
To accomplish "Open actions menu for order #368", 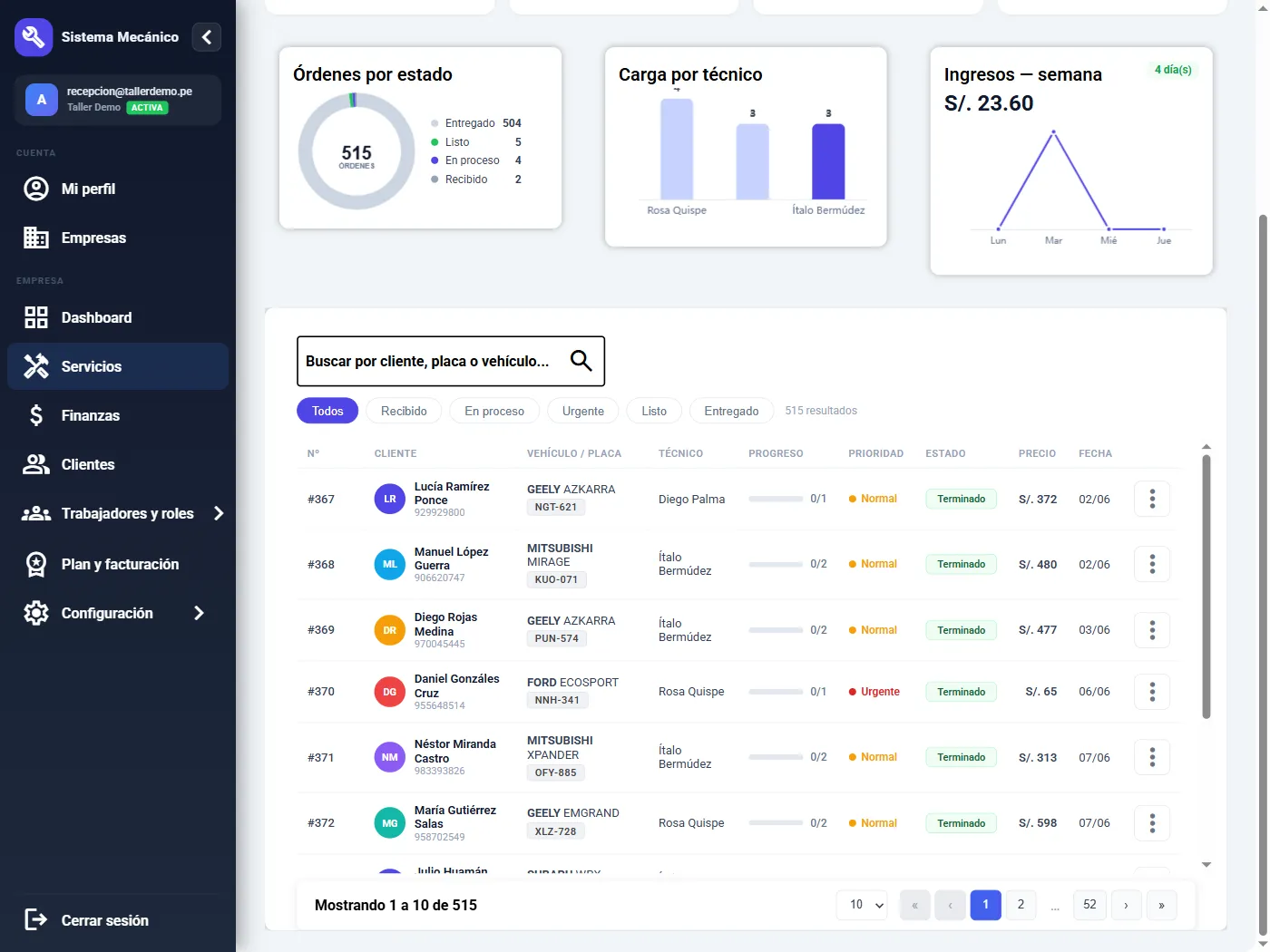I will 1152,564.
